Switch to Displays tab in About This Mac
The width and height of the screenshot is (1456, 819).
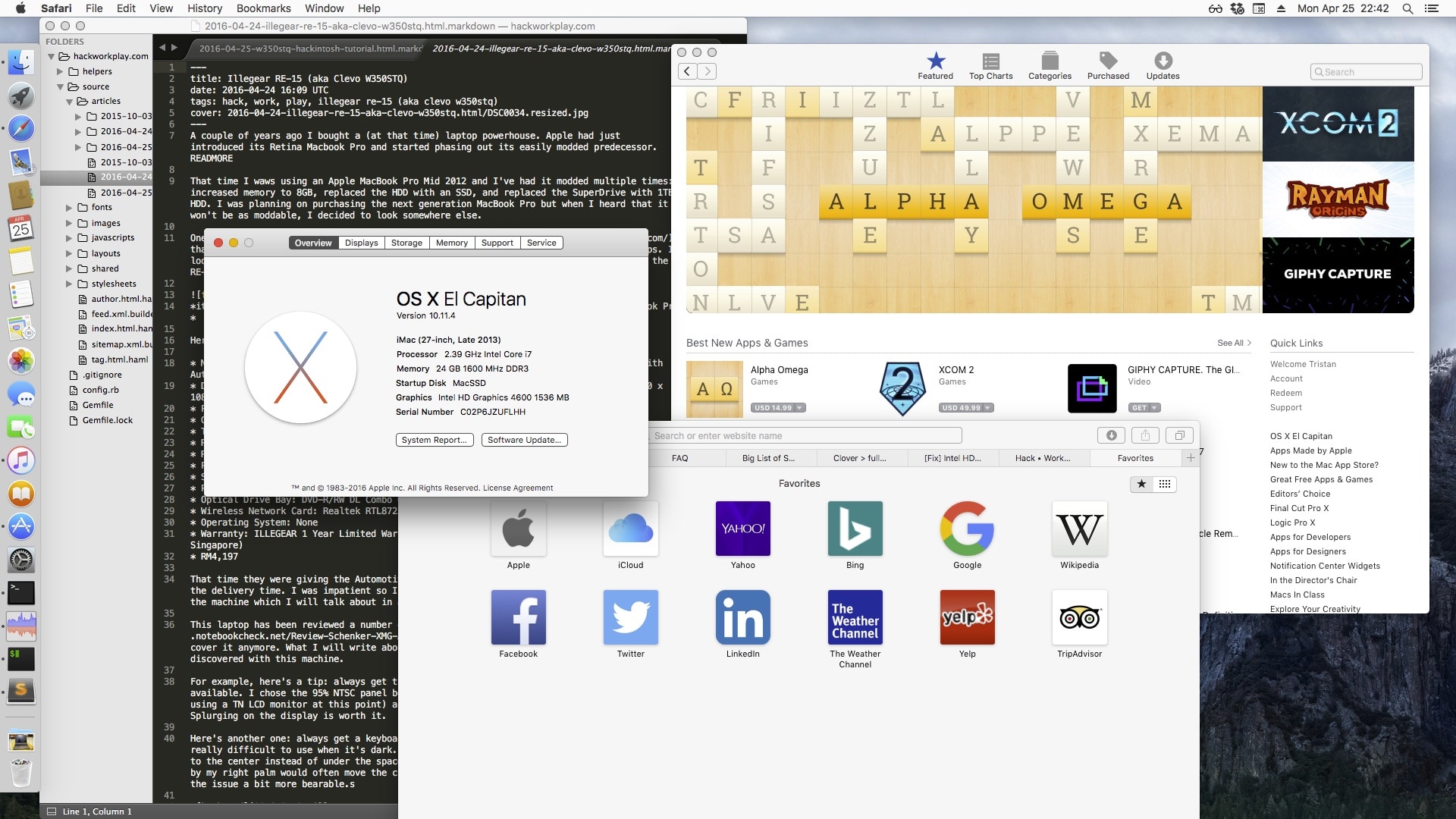[361, 243]
